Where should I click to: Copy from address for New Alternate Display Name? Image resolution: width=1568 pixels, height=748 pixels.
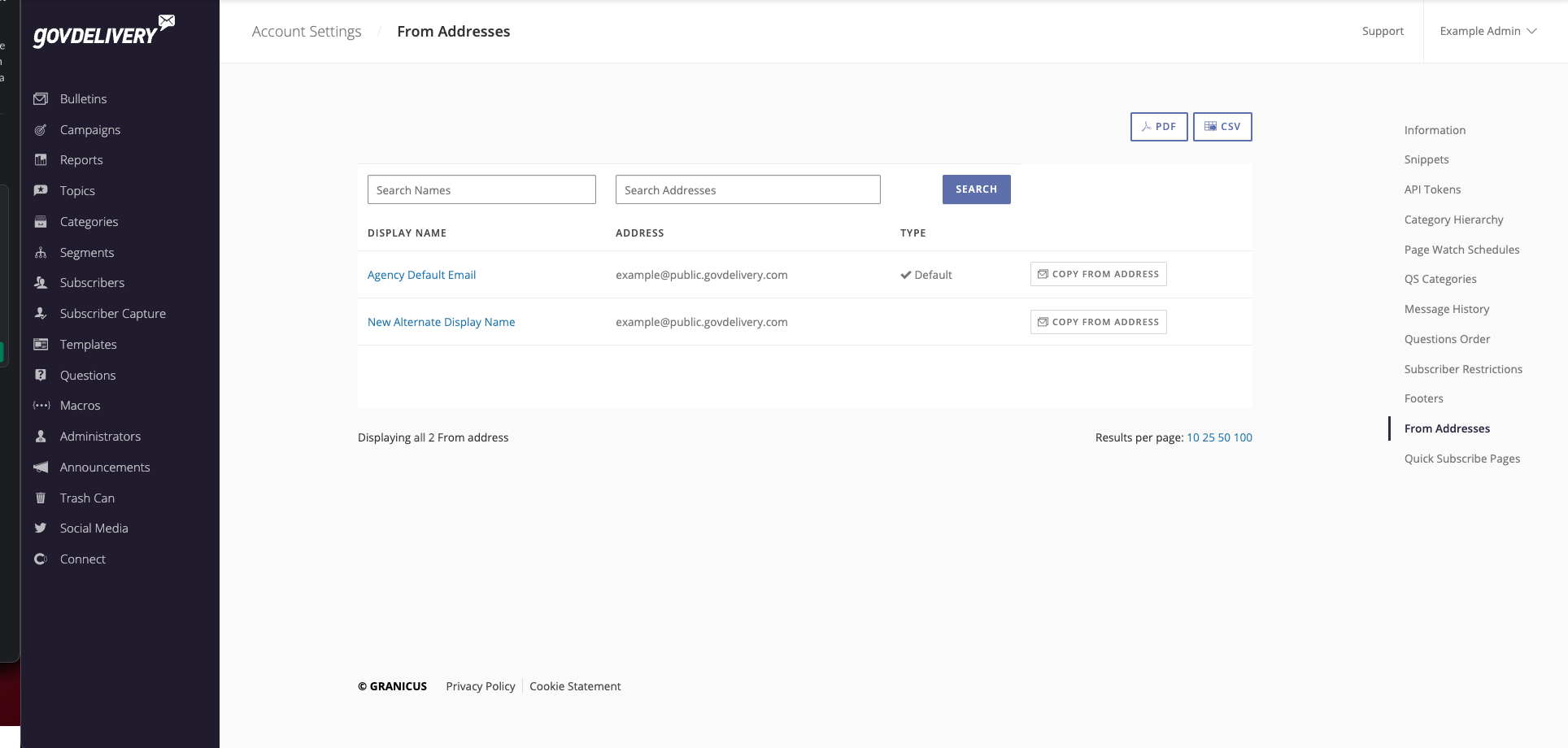1098,321
